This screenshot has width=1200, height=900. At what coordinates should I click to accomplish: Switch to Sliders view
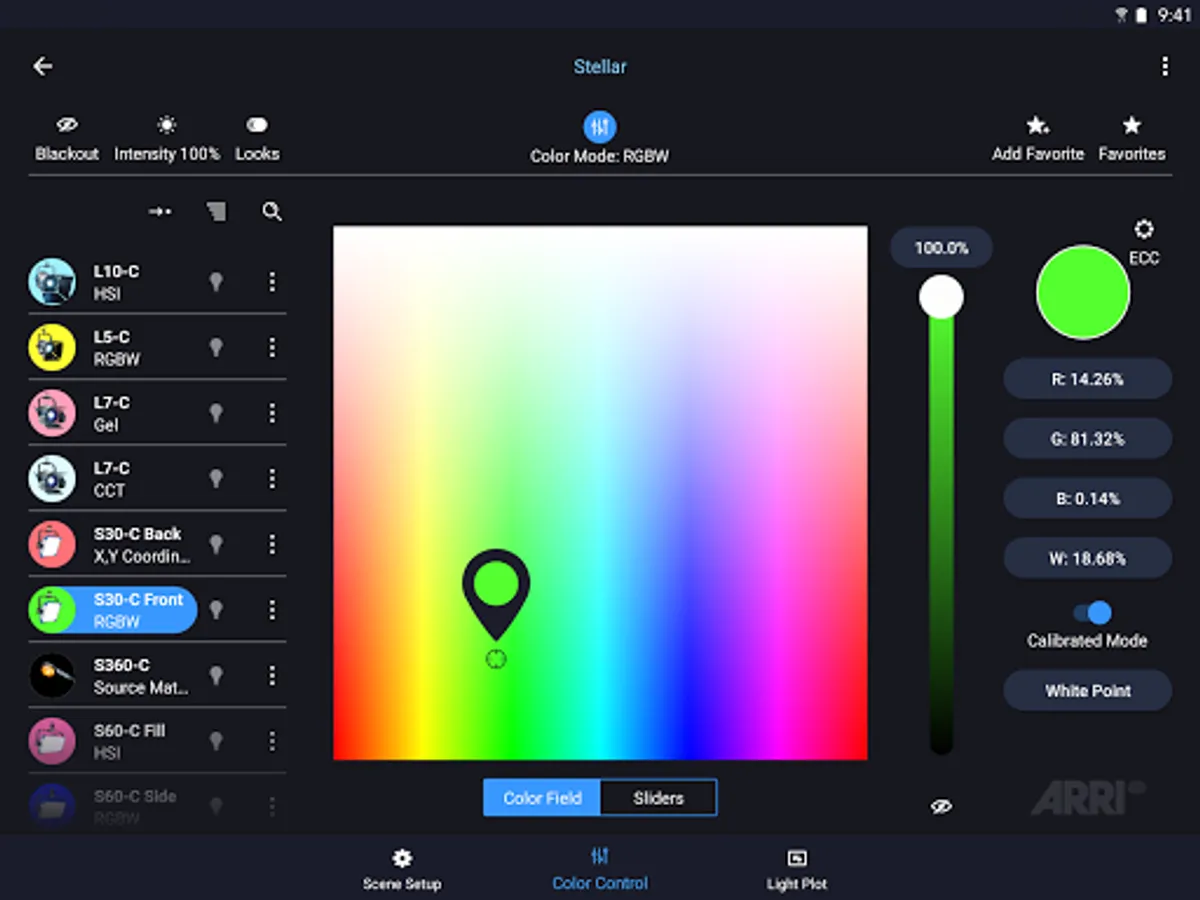pyautogui.click(x=658, y=798)
